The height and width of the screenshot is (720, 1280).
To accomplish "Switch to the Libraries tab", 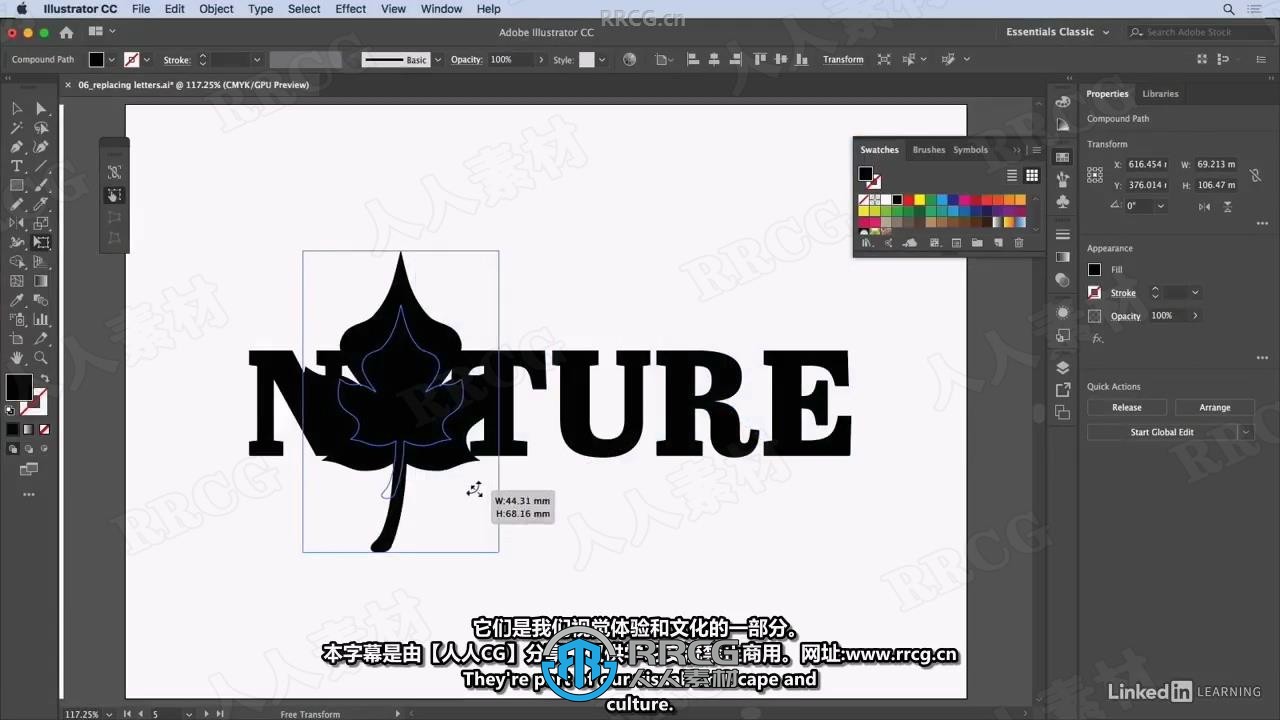I will click(1160, 94).
